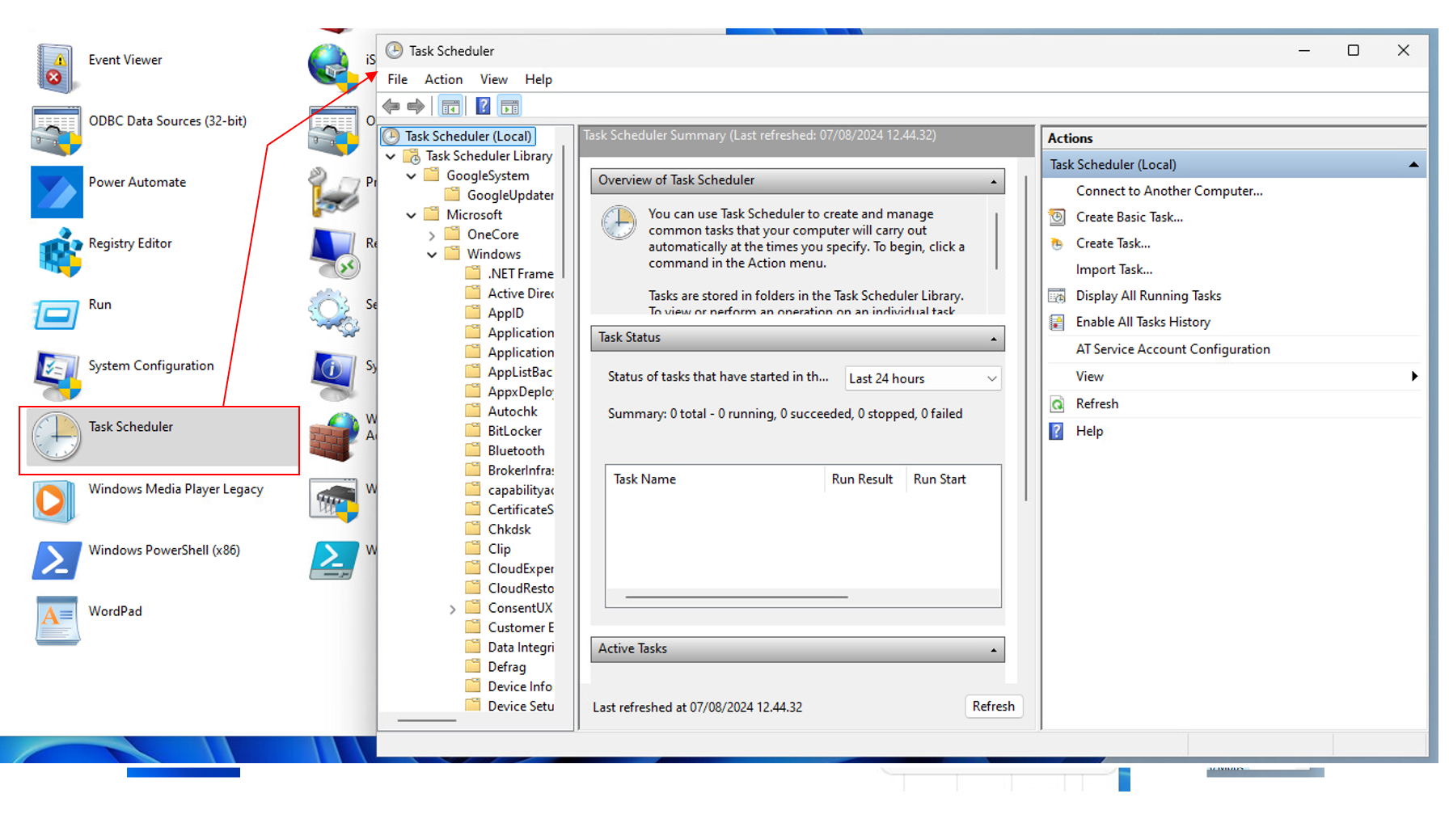Open the Event Viewer icon
The image size is (1449, 840).
[x=56, y=68]
